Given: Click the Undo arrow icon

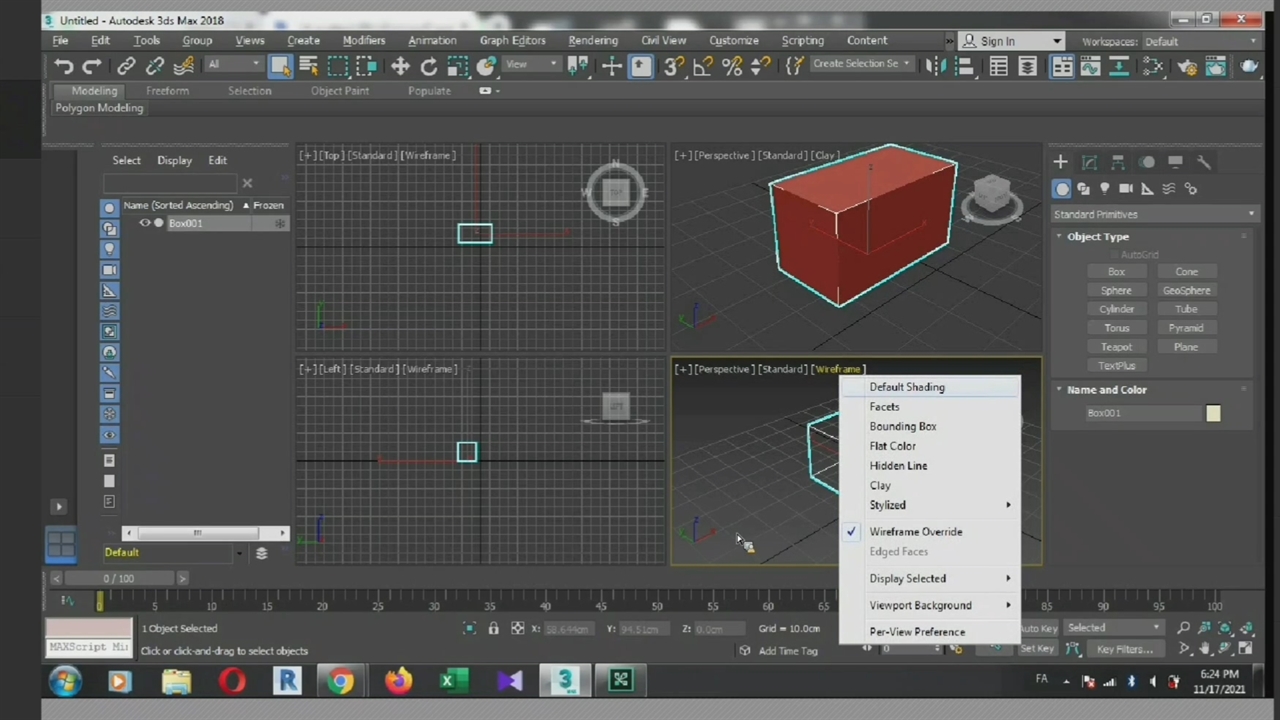Looking at the screenshot, I should 63,66.
